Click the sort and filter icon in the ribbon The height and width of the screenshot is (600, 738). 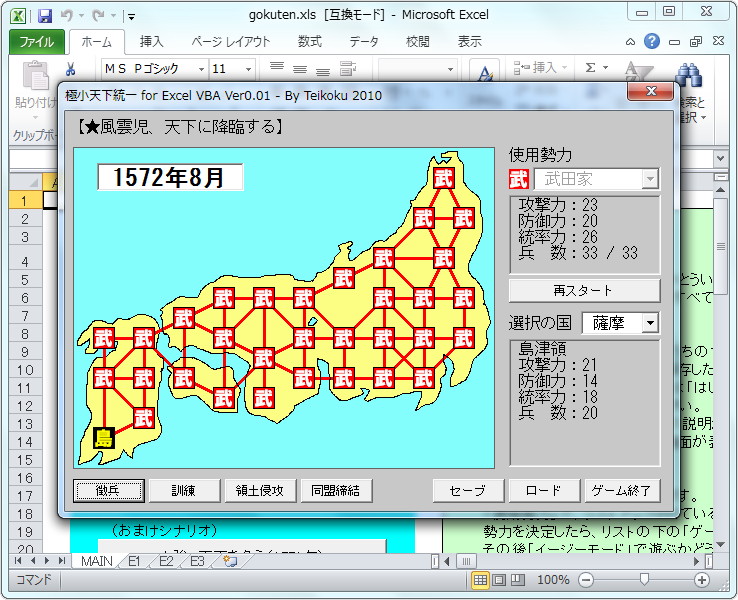(x=638, y=72)
